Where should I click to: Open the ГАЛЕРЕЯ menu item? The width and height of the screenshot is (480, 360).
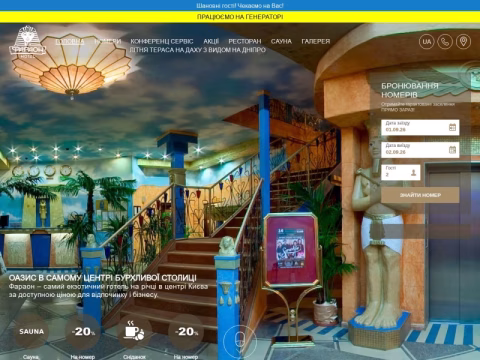(316, 41)
